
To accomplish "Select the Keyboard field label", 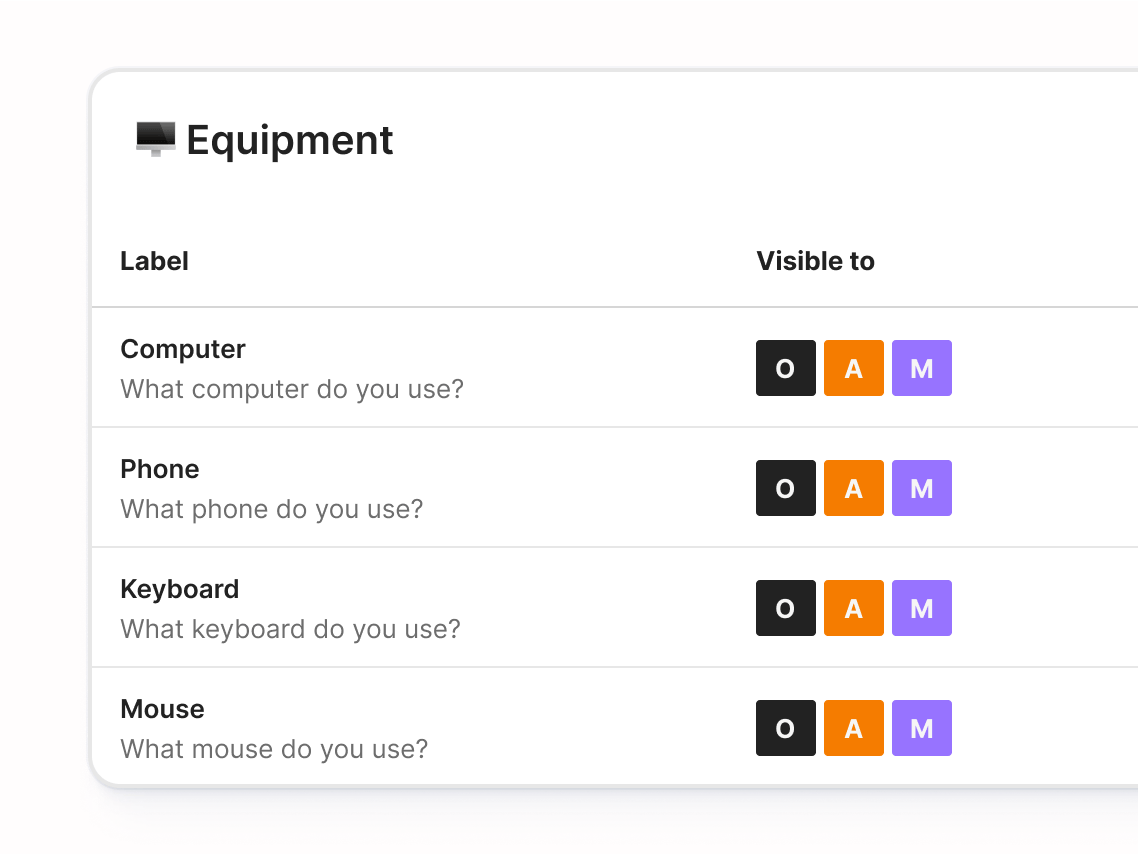I will point(180,589).
